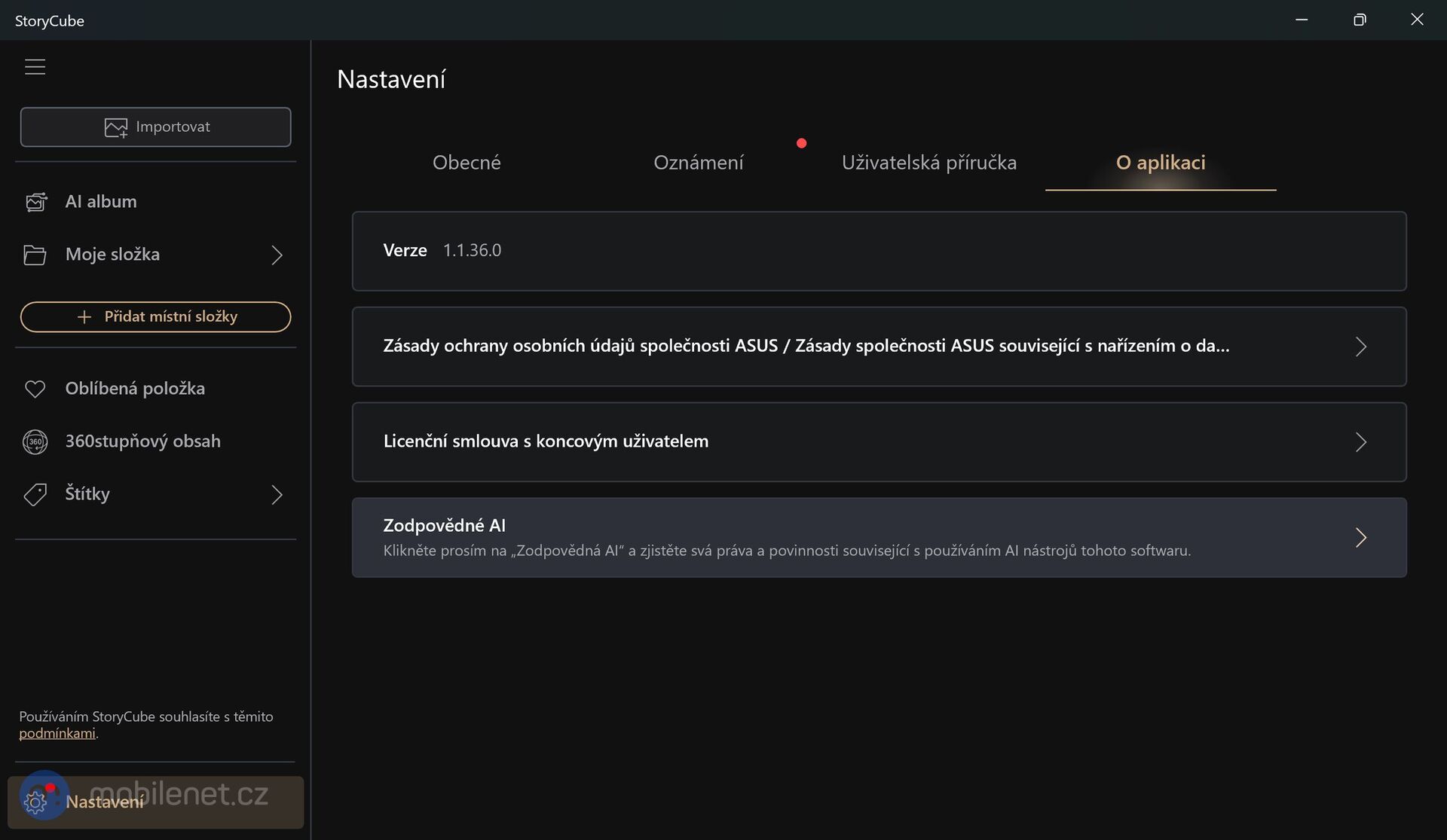This screenshot has width=1447, height=840.
Task: Open 360stupňový obsah via its 360 icon
Action: click(x=35, y=441)
